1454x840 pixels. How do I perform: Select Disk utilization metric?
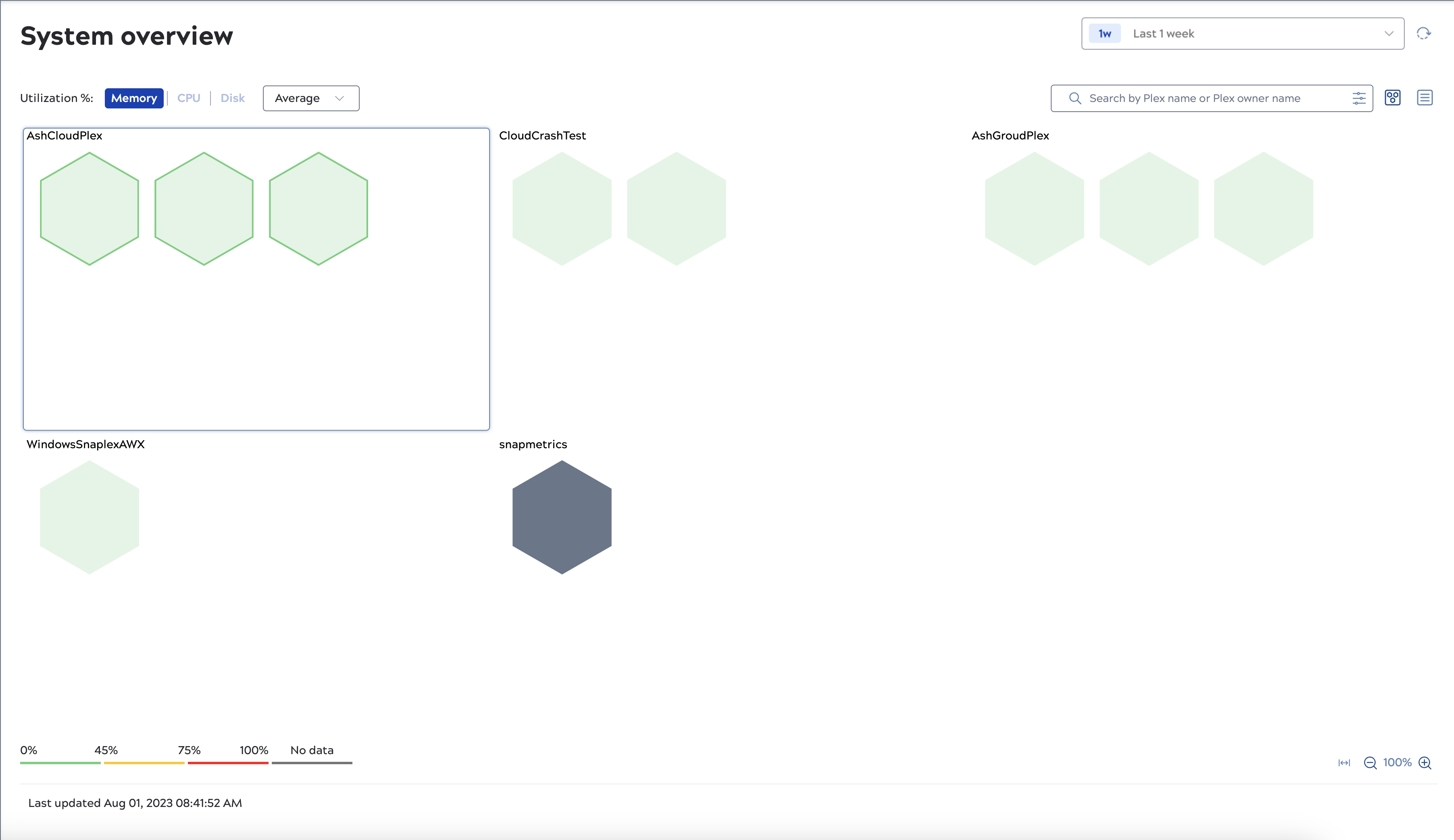pos(233,98)
